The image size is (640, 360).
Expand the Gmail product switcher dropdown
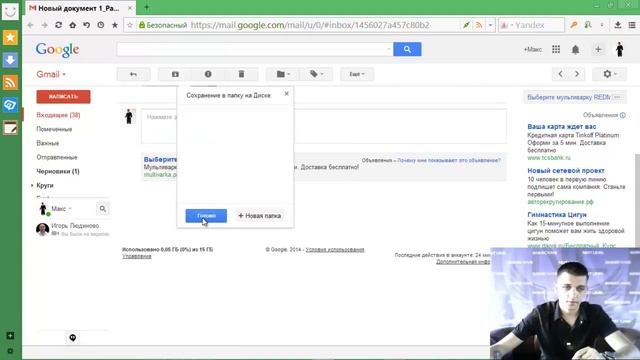[51, 74]
